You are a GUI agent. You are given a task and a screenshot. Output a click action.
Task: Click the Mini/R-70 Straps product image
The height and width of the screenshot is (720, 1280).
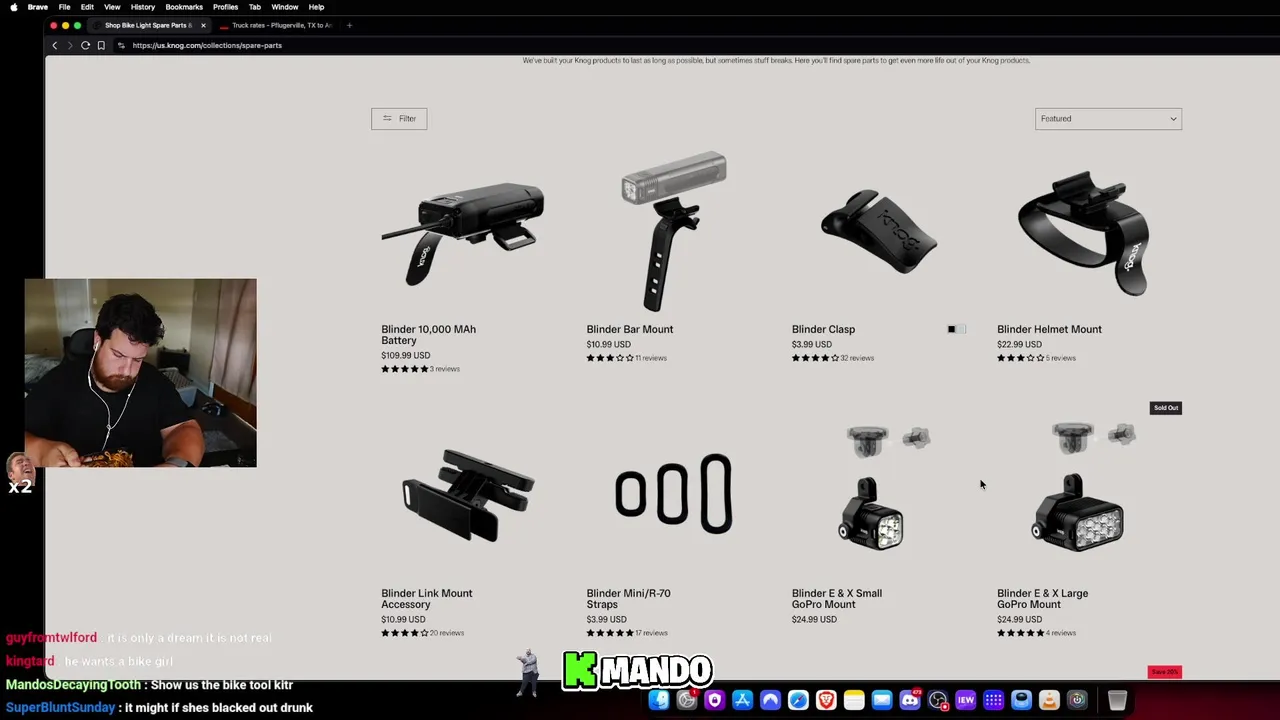tap(673, 494)
